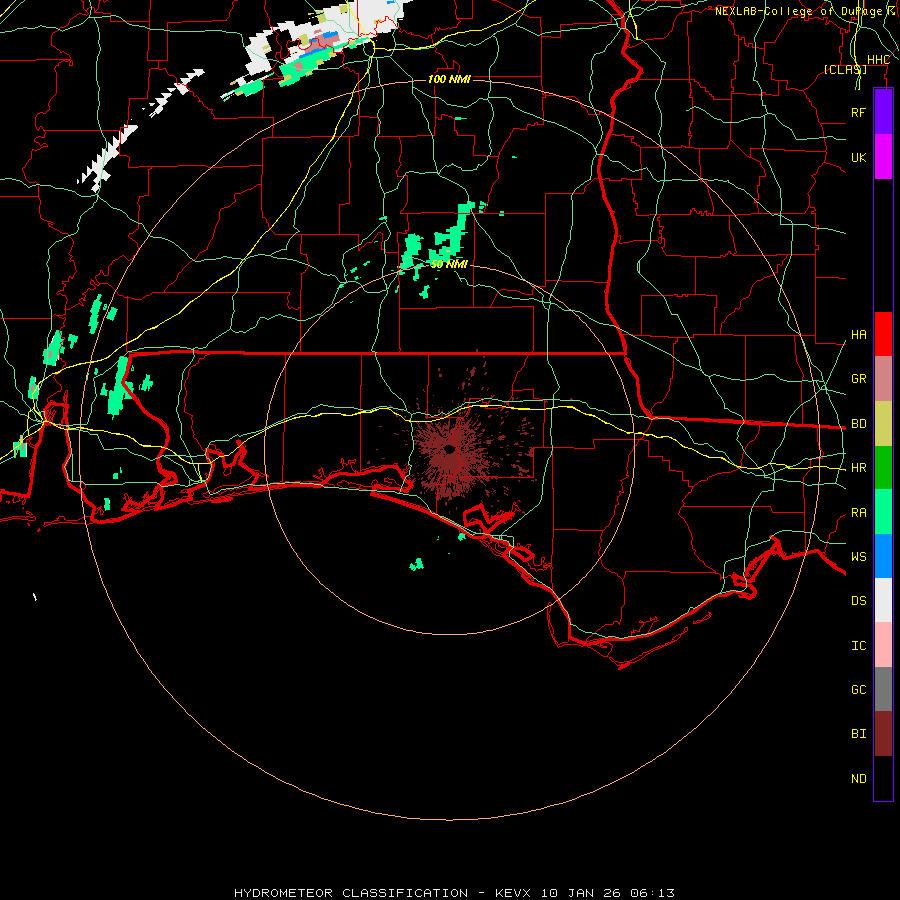The image size is (900, 900).
Task: Click the ND black legend color block
Action: pos(883,778)
